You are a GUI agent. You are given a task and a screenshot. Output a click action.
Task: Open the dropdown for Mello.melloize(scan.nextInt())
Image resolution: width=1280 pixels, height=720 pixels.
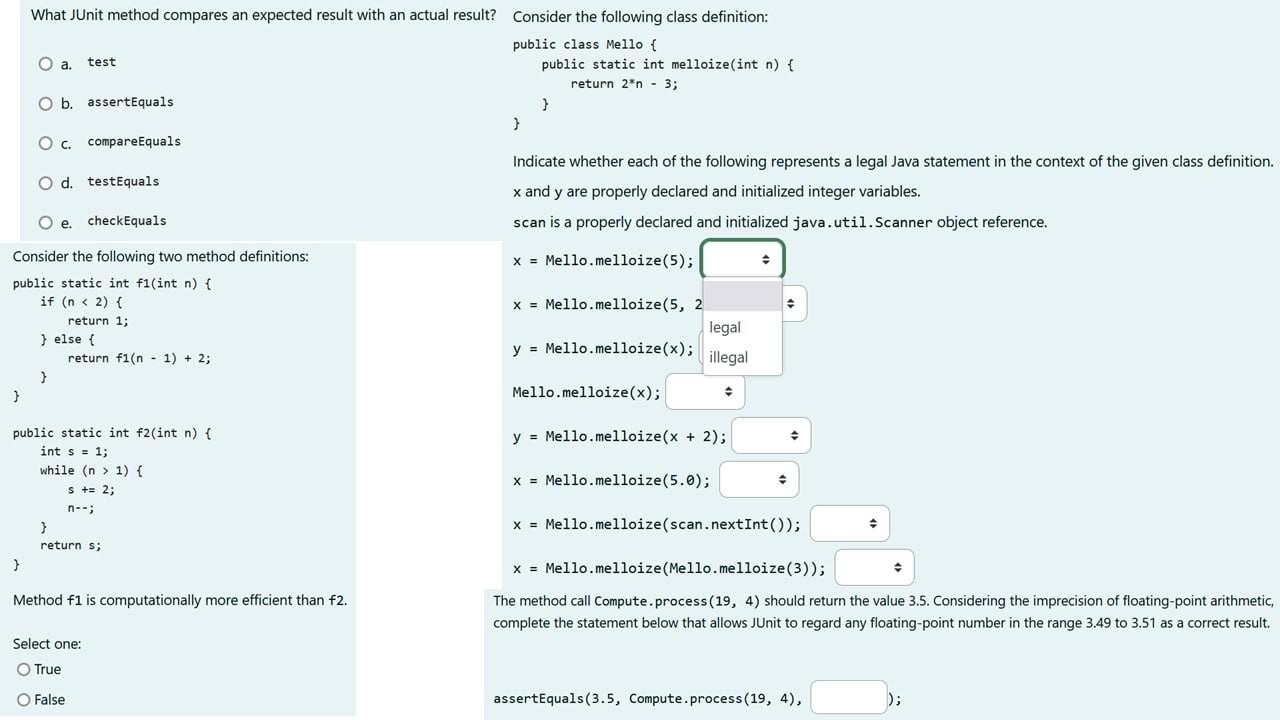click(x=849, y=523)
